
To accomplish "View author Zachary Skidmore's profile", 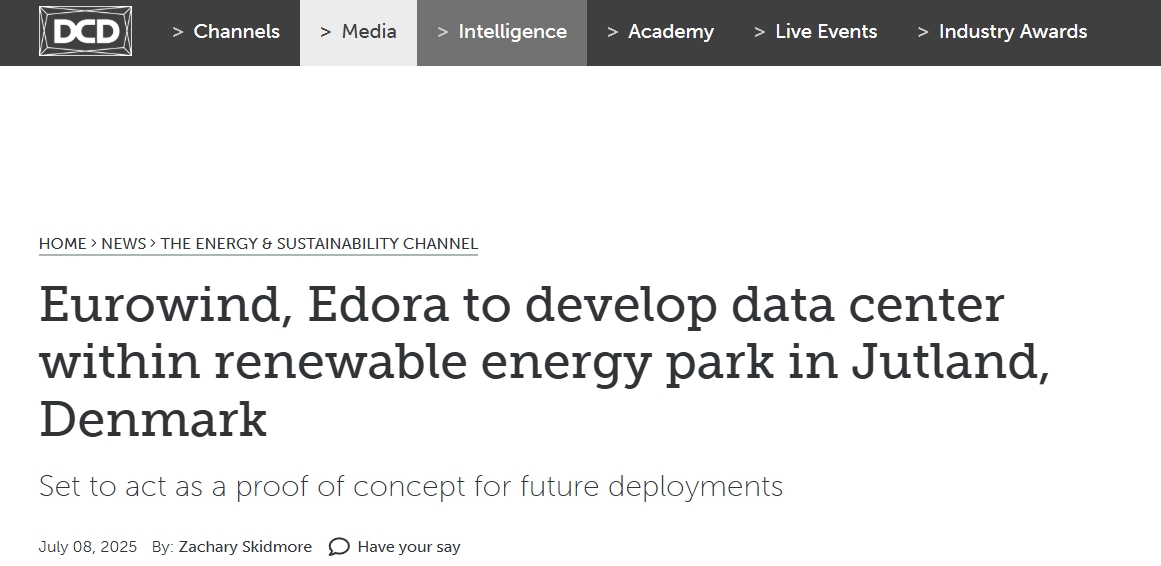I will [245, 547].
